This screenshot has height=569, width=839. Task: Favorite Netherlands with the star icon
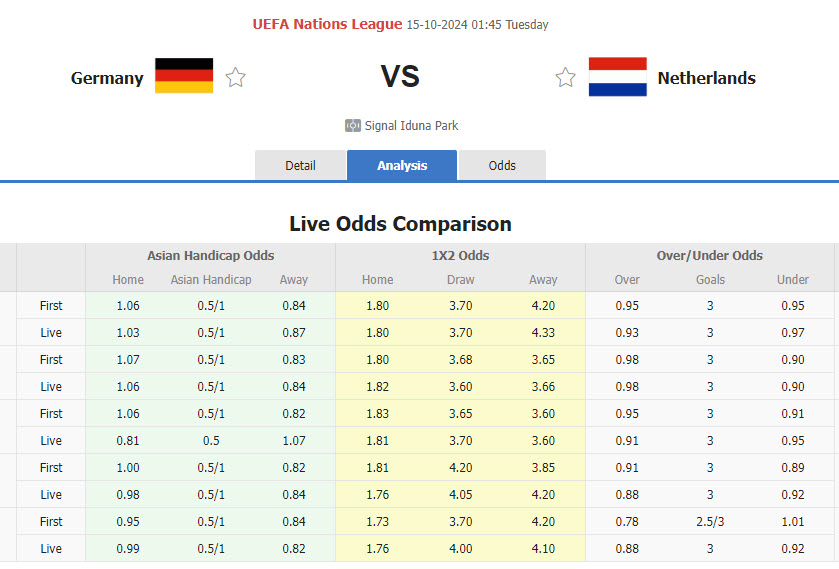point(566,77)
